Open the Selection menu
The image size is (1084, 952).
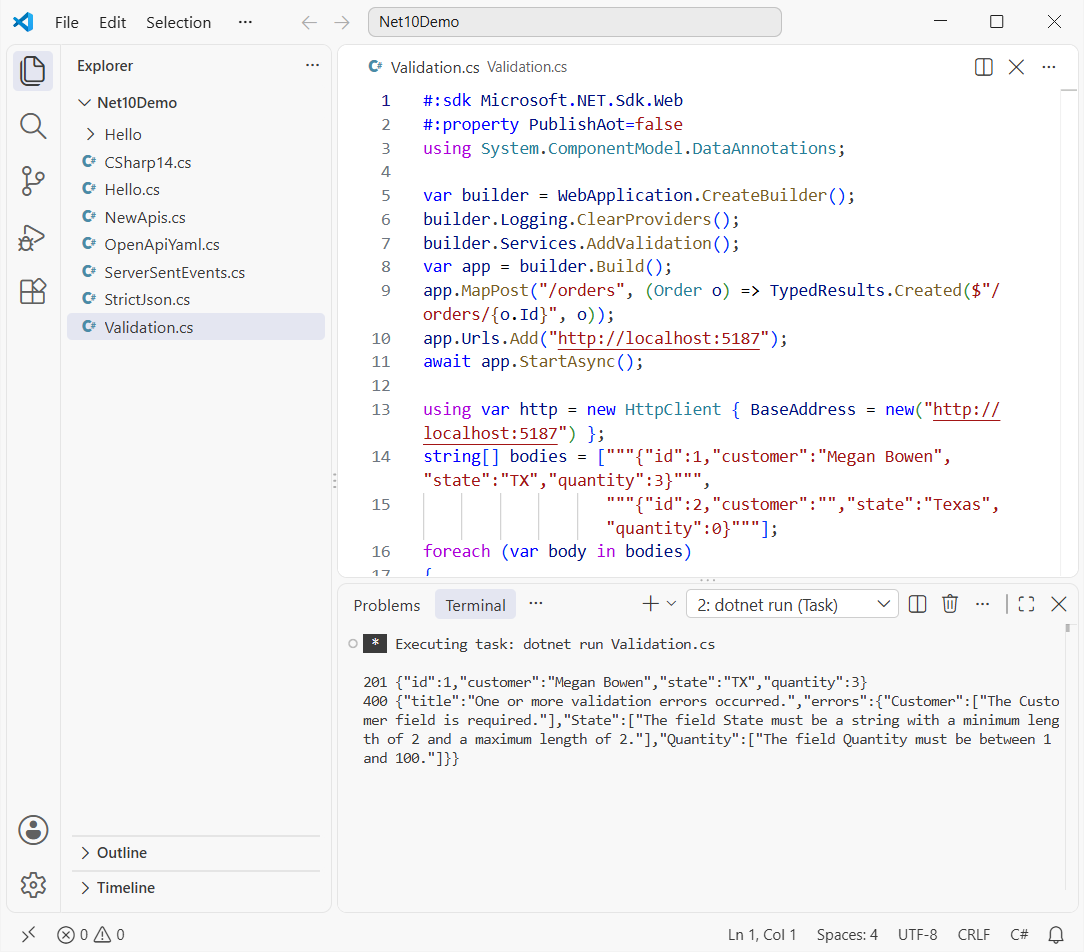178,22
